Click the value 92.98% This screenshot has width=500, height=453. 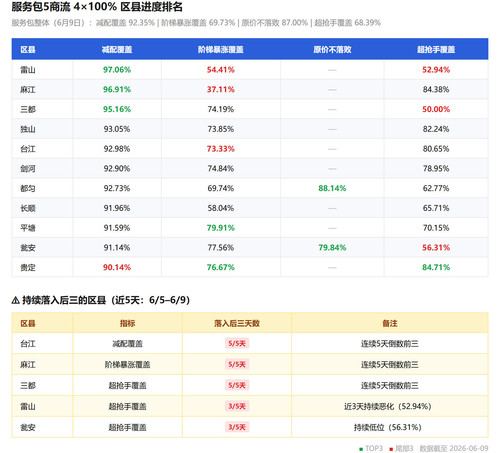click(x=117, y=149)
